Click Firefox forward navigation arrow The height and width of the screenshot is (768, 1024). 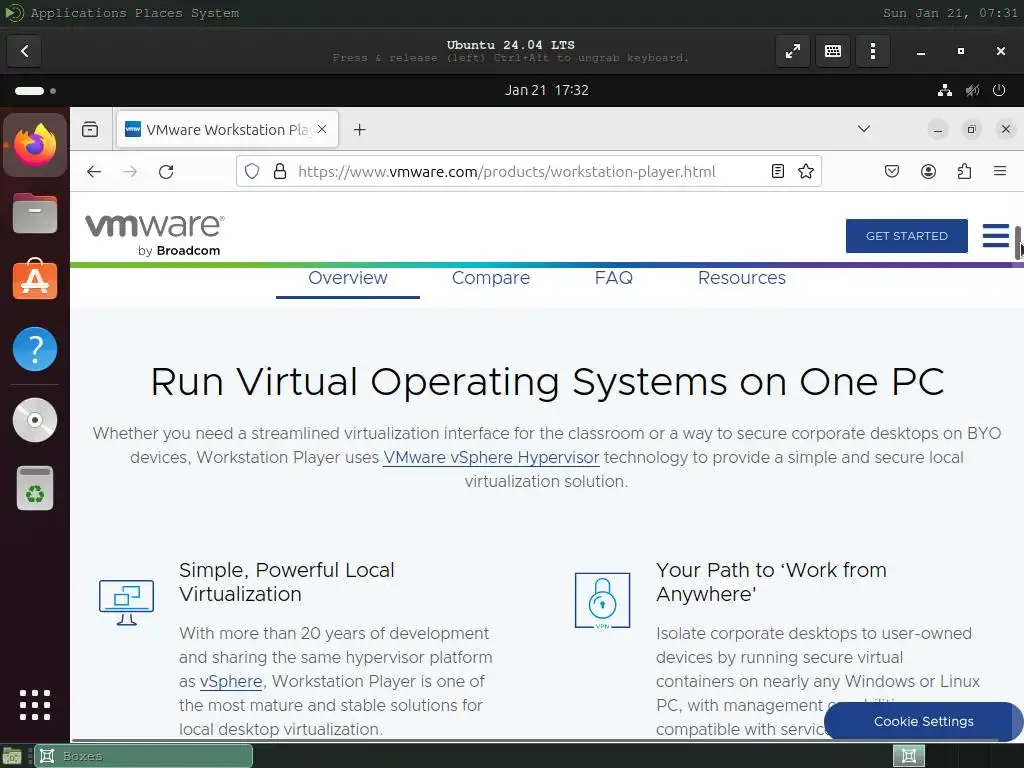point(130,172)
